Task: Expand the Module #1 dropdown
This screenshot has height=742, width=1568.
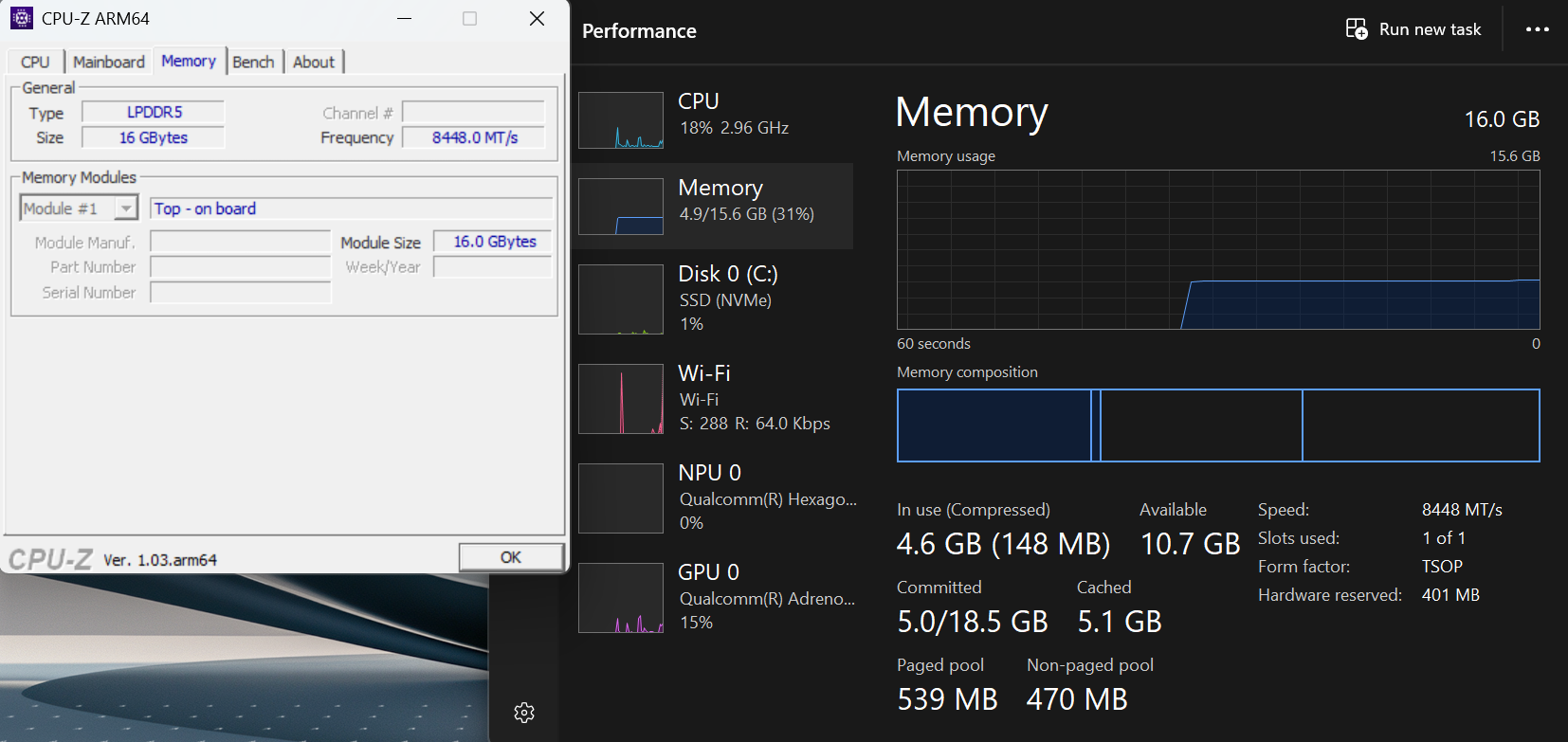Action: [125, 208]
